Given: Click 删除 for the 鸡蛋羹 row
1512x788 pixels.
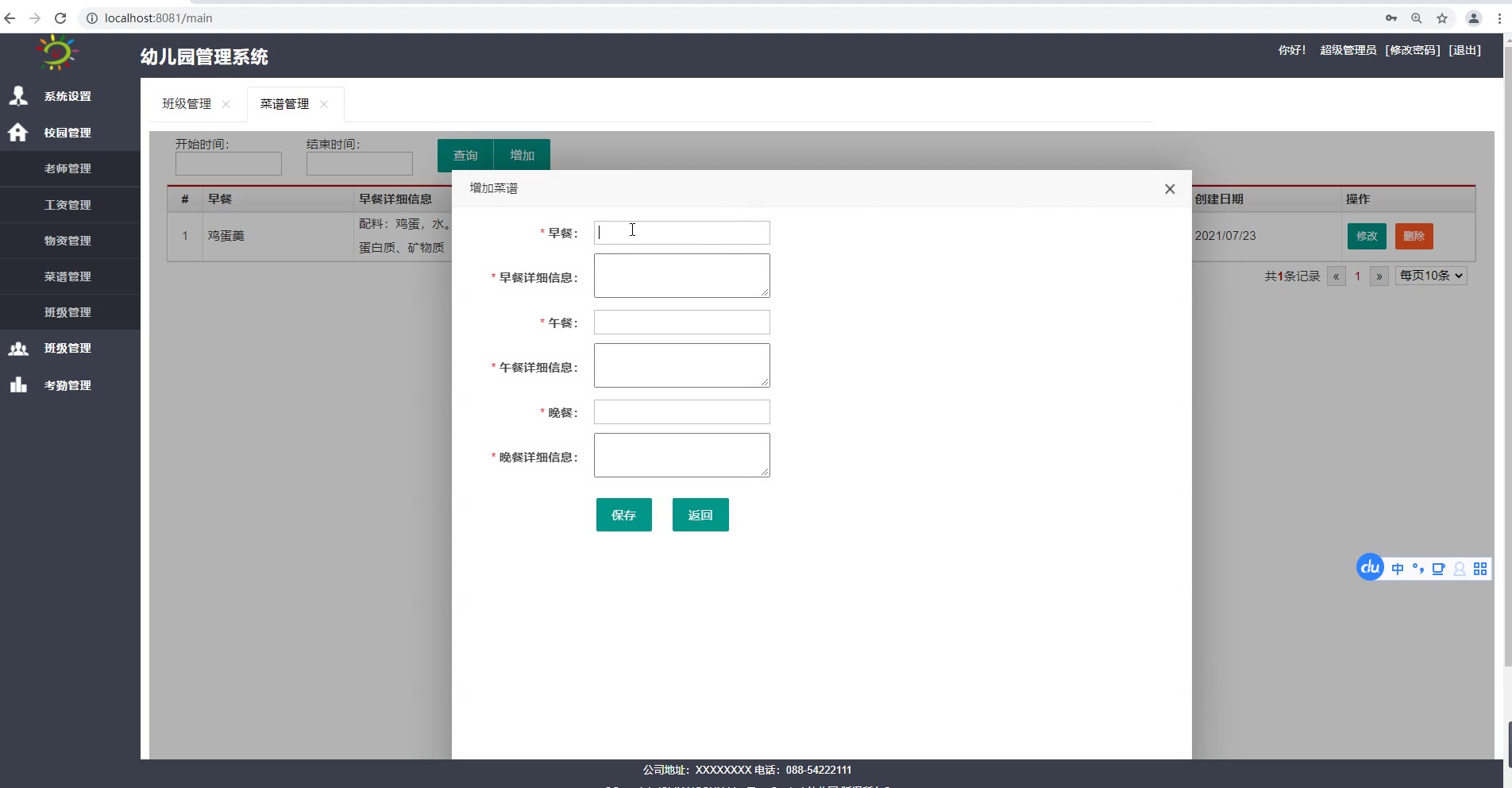Looking at the screenshot, I should 1414,236.
